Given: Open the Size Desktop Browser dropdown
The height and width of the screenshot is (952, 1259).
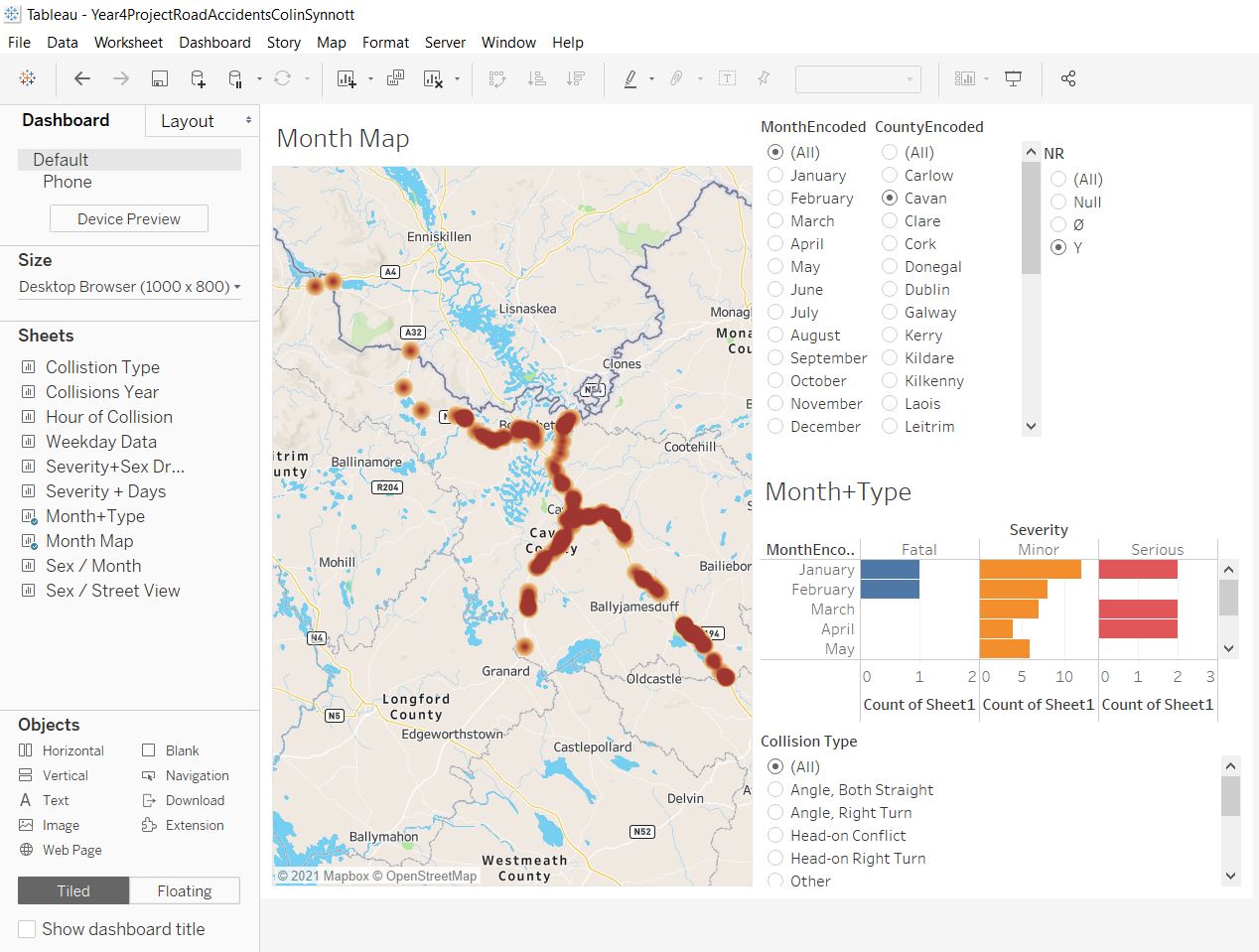Looking at the screenshot, I should tap(129, 287).
